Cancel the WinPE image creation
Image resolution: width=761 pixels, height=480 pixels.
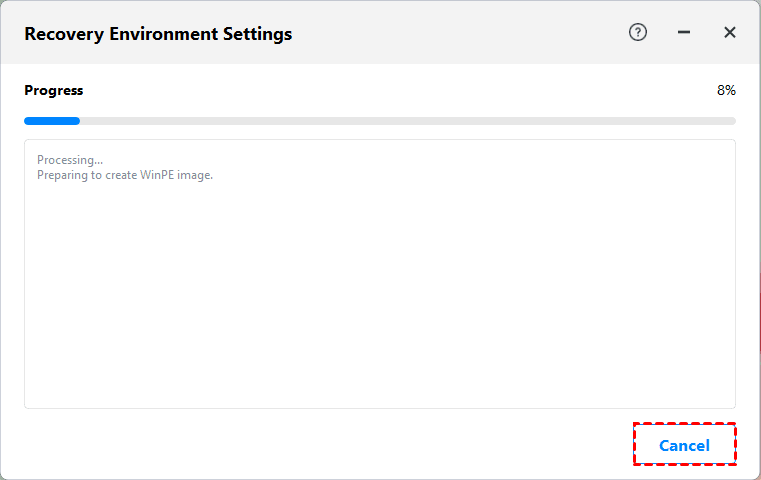point(684,445)
